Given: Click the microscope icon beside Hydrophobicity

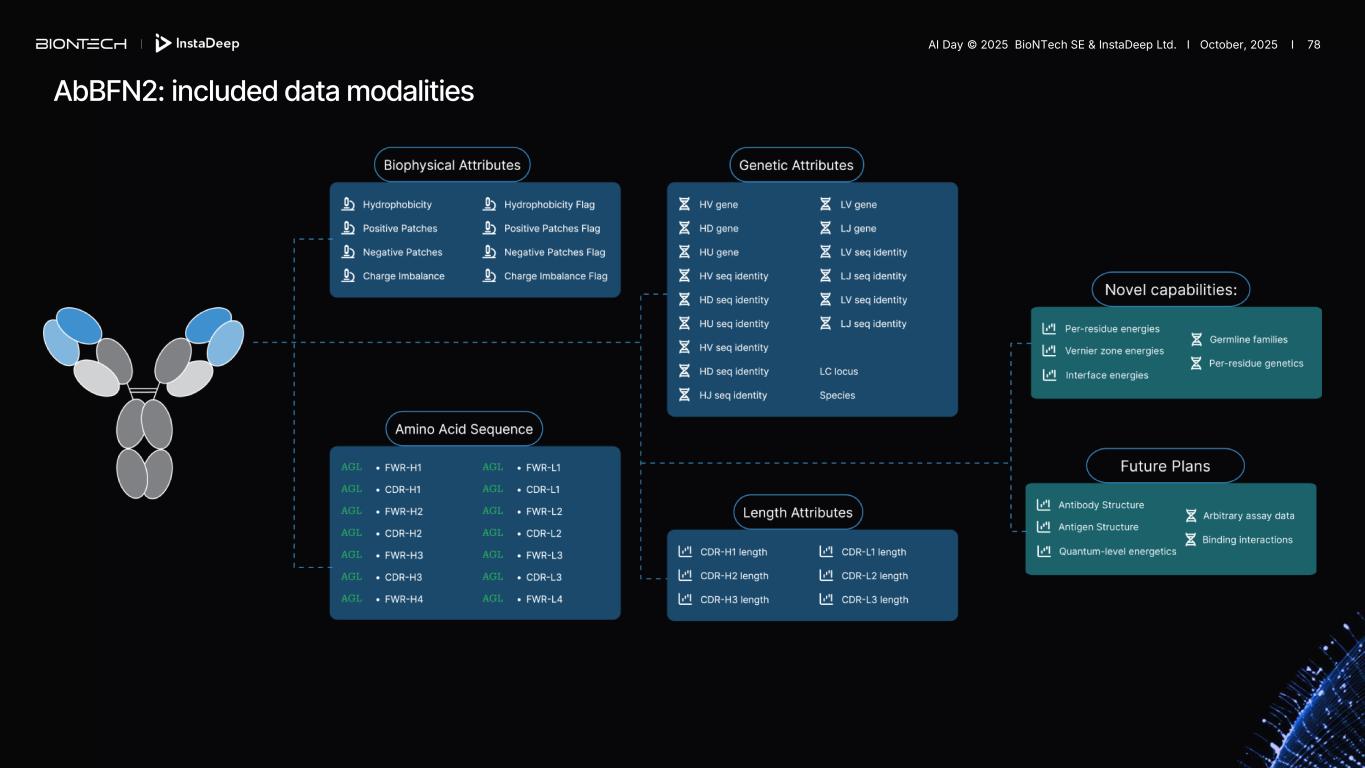Looking at the screenshot, I should coord(348,204).
